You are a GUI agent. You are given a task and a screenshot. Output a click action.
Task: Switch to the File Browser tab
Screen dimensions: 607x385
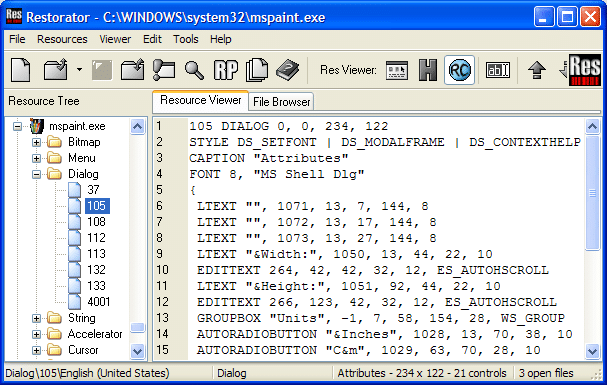pos(281,102)
